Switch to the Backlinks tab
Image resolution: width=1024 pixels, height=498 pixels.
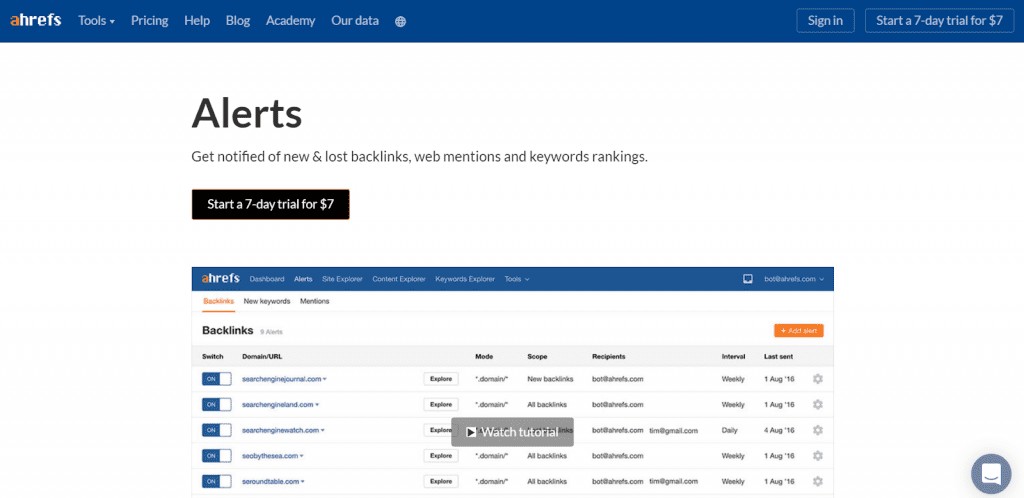[x=219, y=301]
